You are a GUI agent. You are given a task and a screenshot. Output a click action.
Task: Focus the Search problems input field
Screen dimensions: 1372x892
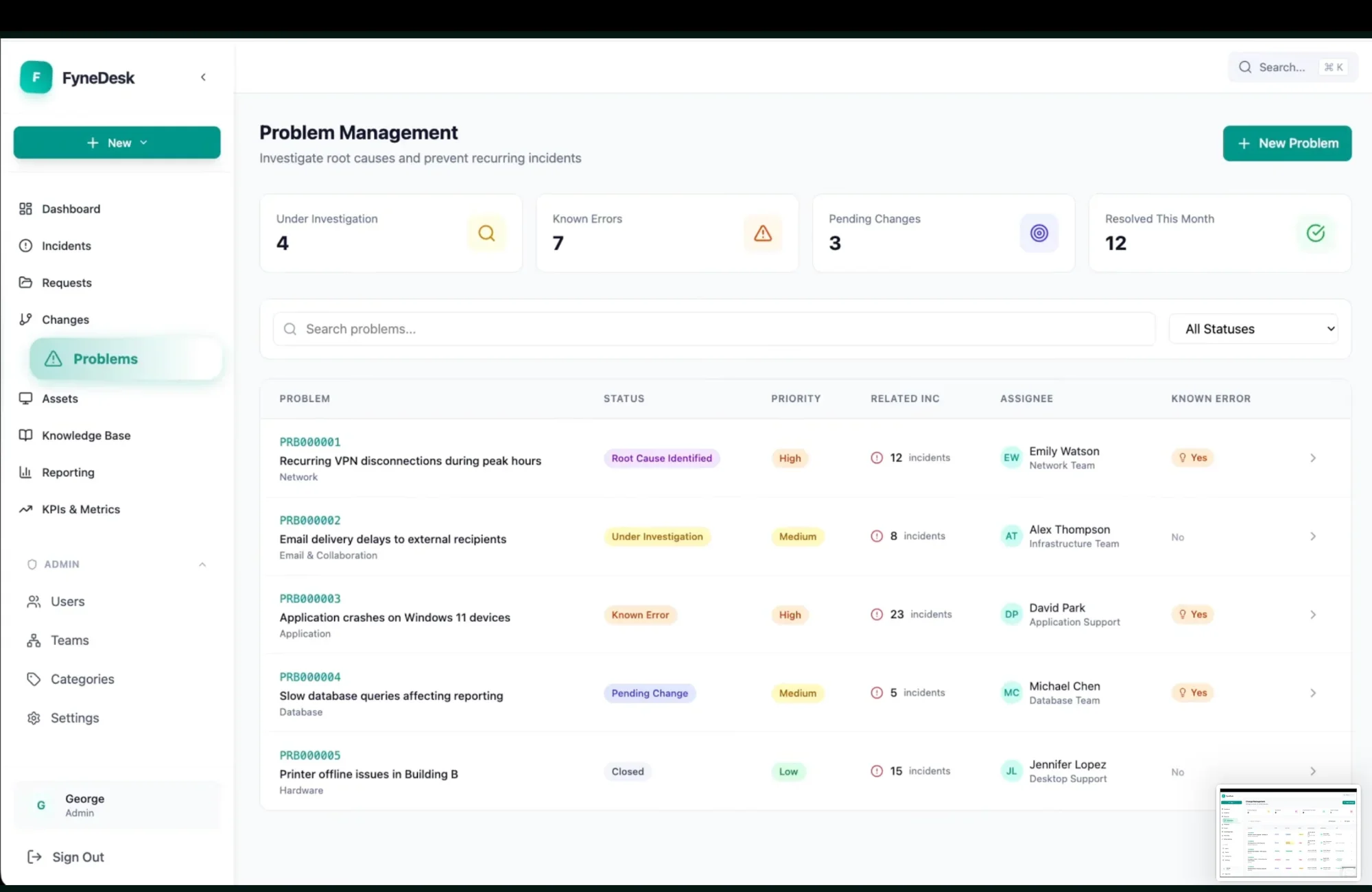[713, 329]
